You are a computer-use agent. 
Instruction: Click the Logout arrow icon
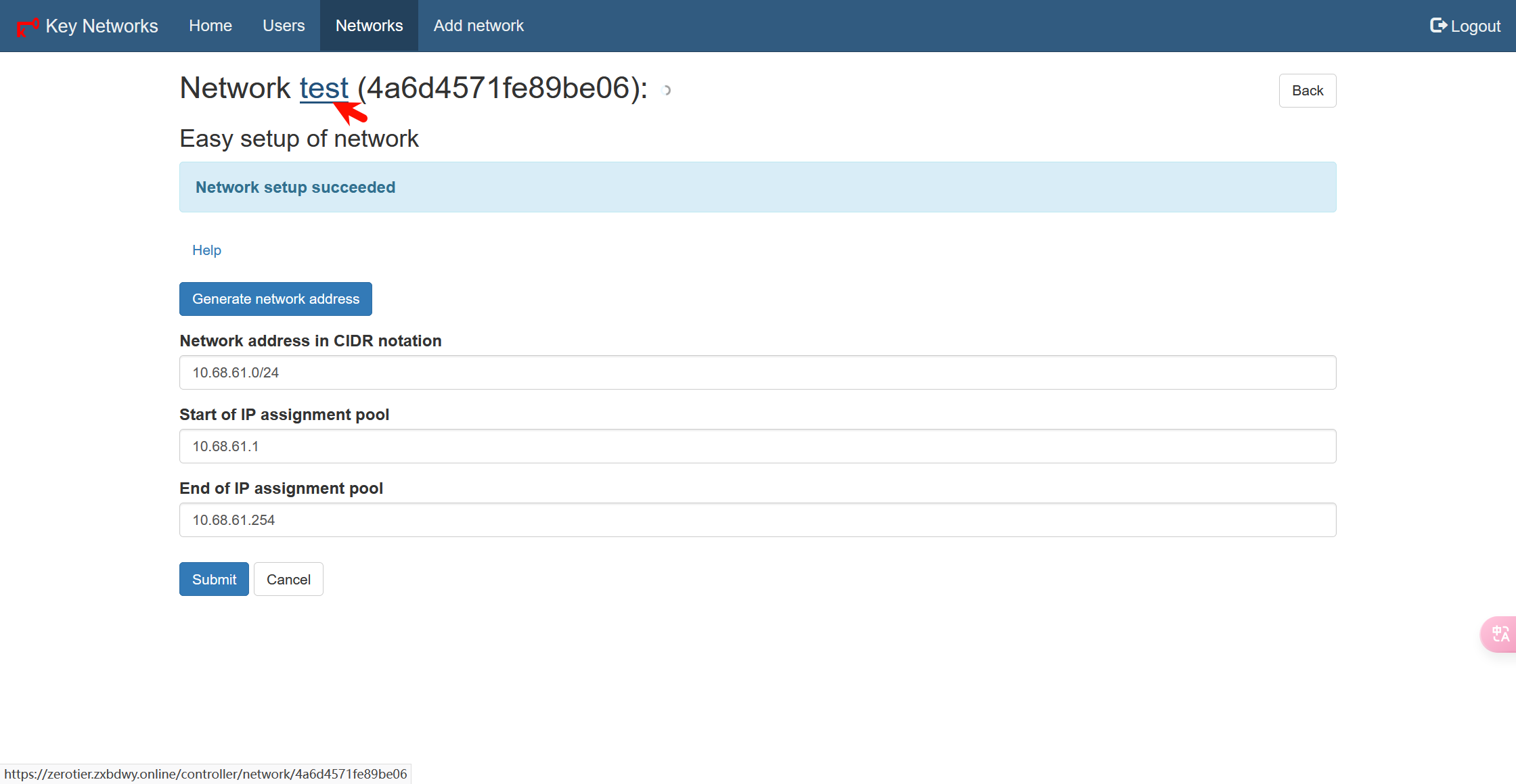(x=1437, y=26)
